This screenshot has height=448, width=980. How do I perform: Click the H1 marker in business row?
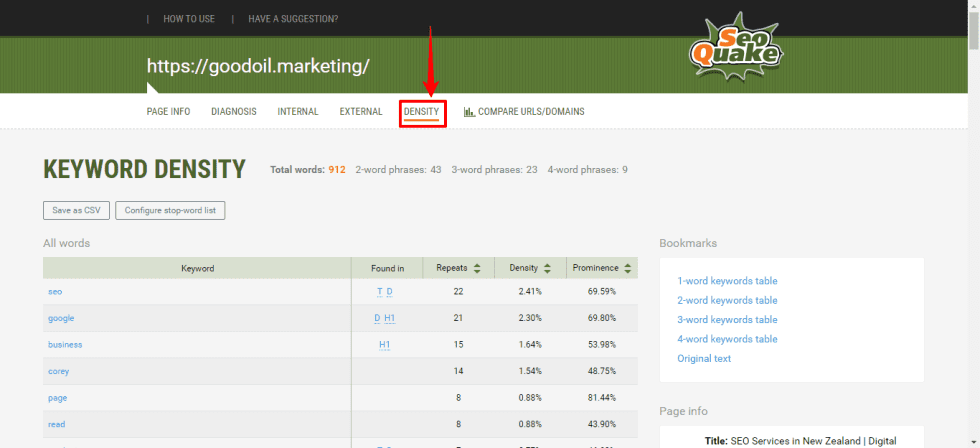[385, 344]
